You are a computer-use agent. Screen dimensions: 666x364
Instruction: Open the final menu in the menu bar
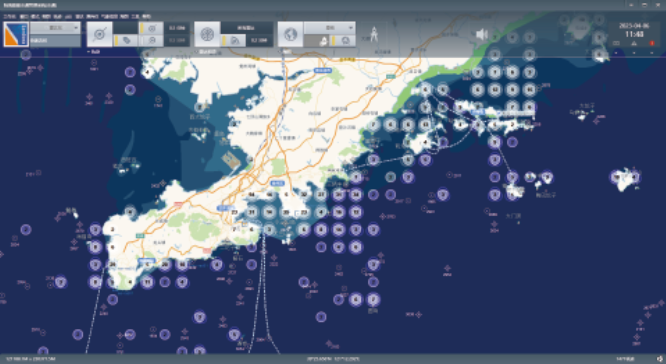pyautogui.click(x=146, y=16)
